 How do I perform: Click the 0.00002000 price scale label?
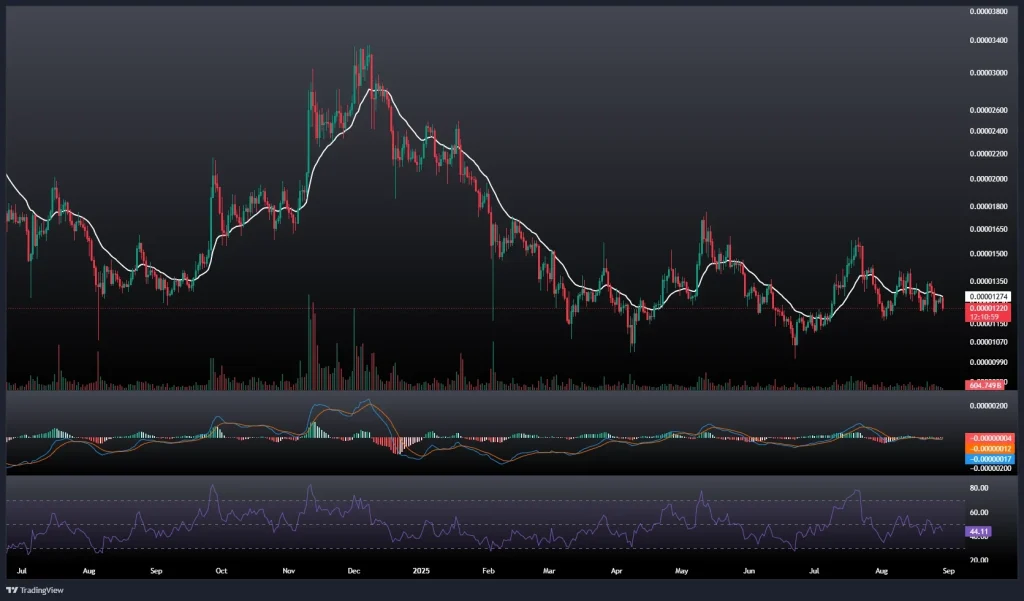click(x=989, y=179)
